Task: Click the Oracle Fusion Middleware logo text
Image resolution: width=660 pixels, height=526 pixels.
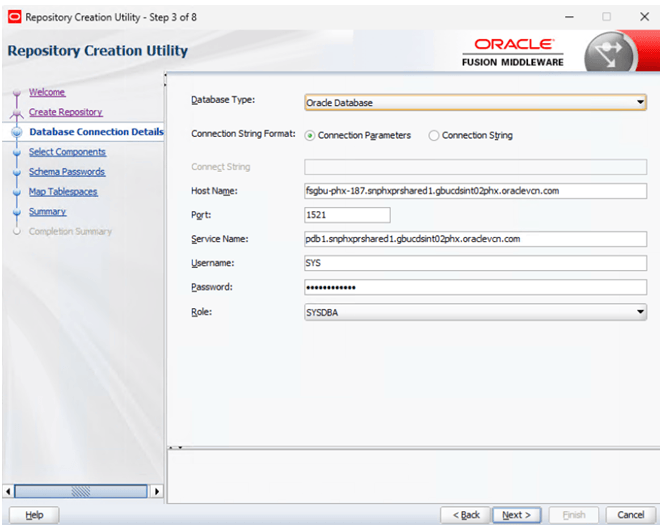Action: coord(513,53)
